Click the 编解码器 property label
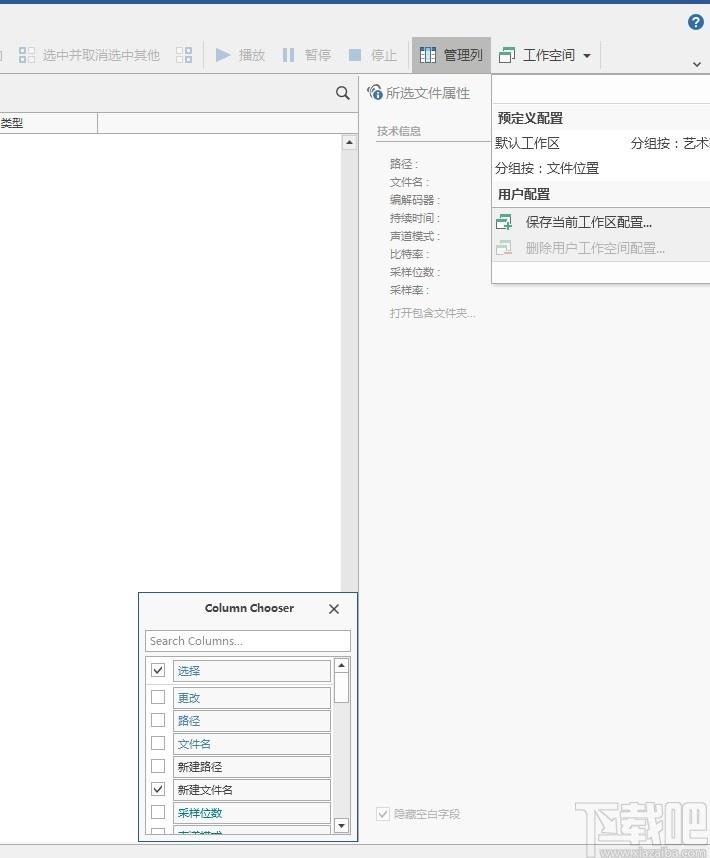This screenshot has width=710, height=858. [x=415, y=200]
